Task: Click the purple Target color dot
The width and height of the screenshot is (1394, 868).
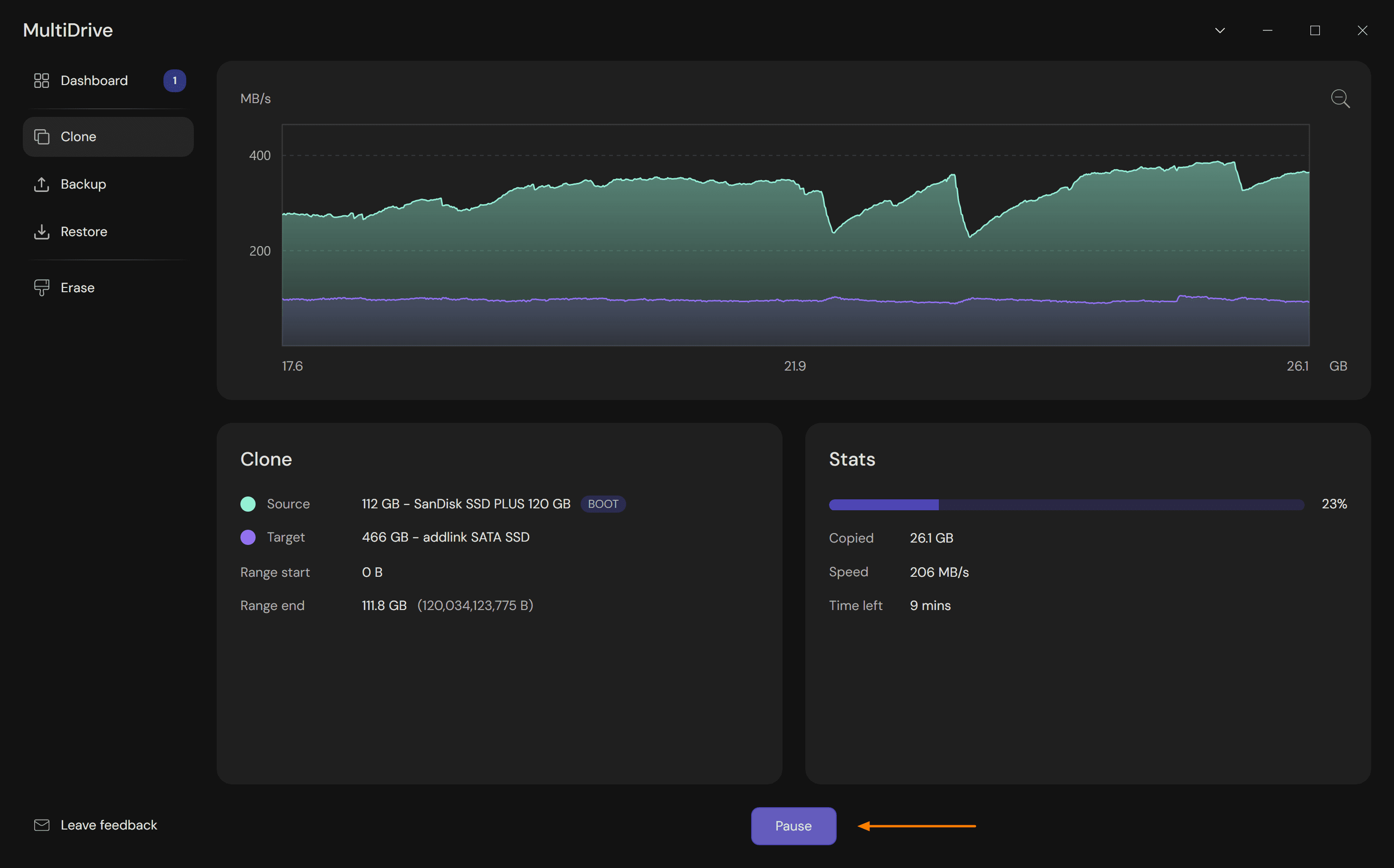Action: point(248,537)
